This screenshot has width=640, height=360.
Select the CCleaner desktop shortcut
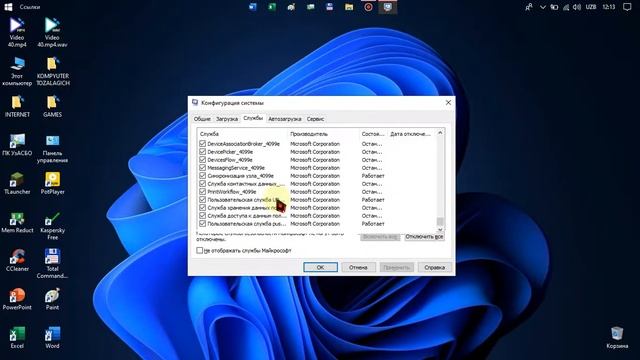pos(17,260)
